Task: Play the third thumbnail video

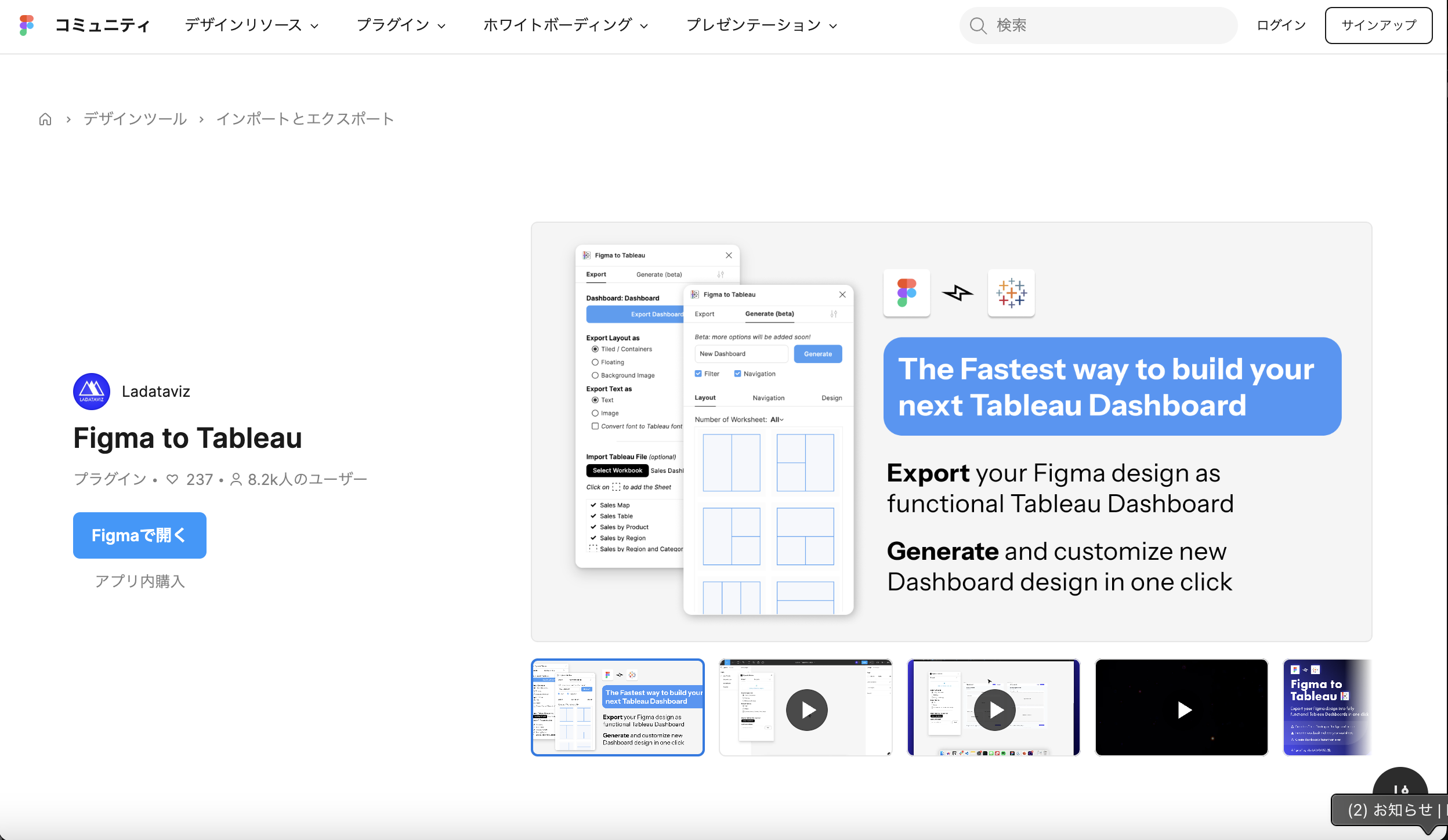Action: click(994, 710)
